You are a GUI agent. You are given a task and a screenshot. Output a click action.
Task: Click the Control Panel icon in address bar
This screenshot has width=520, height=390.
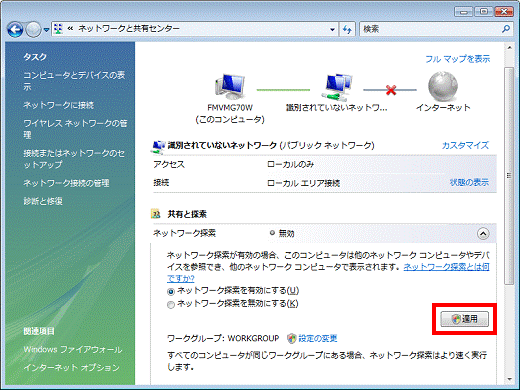pyautogui.click(x=58, y=29)
